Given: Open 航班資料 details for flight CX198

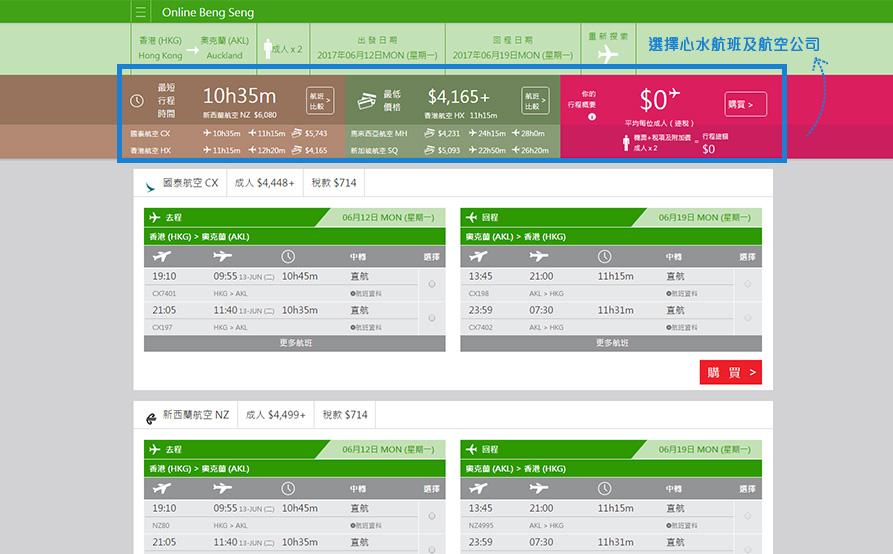Looking at the screenshot, I should tap(682, 294).
